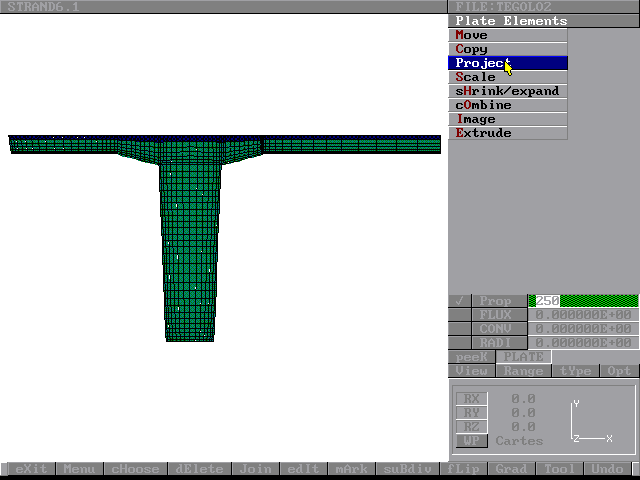Edit the RADI value field
This screenshot has height=480, width=640.
click(583, 342)
